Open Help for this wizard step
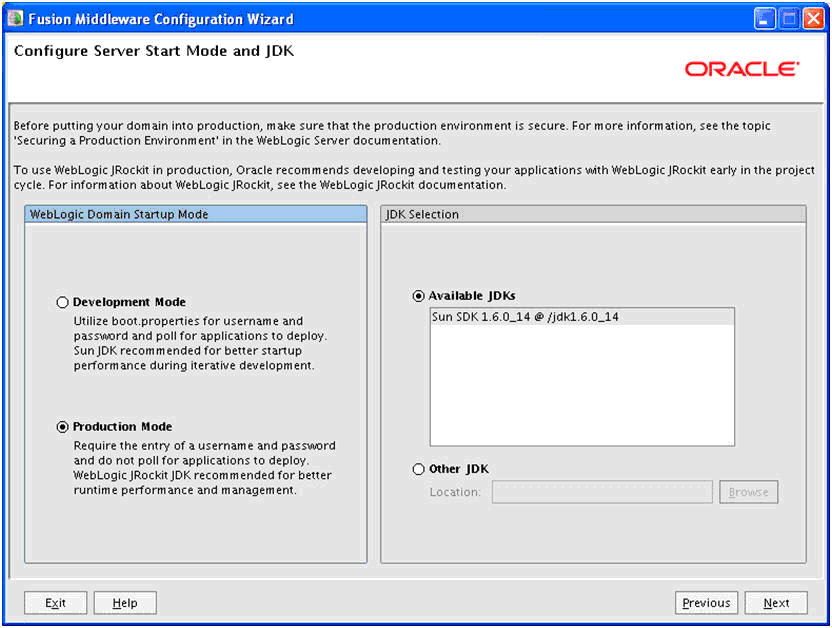Screen dimensions: 832x628 click(125, 603)
